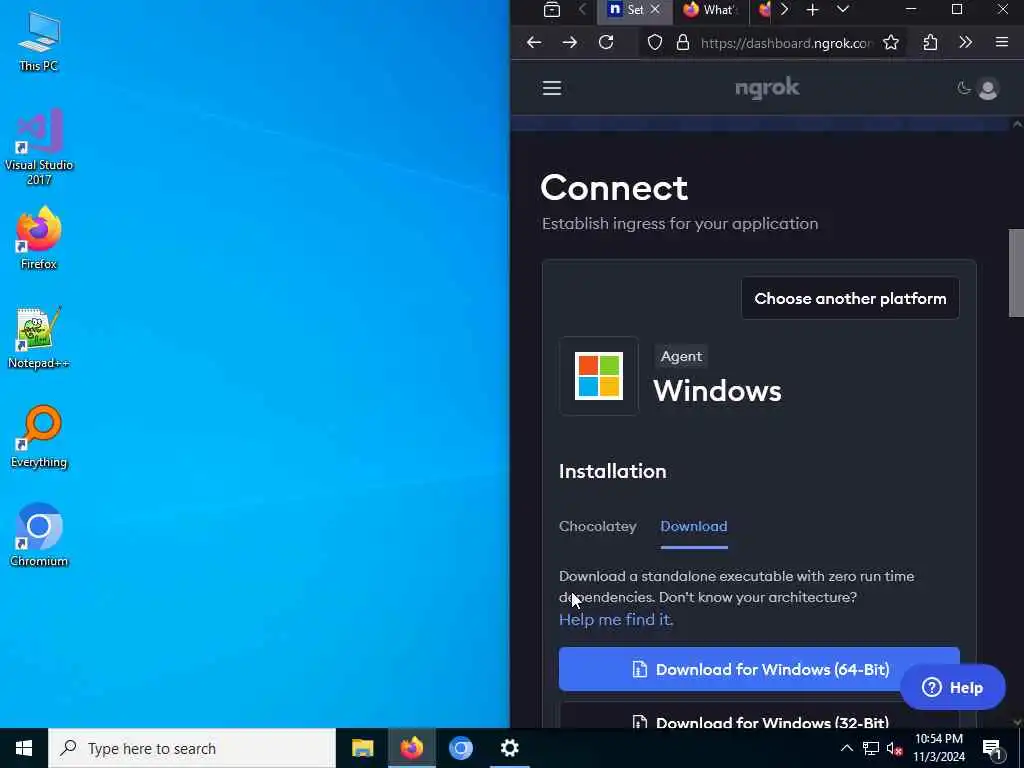Launch Firefox from desktop shortcut
1024x768 pixels.
39,239
